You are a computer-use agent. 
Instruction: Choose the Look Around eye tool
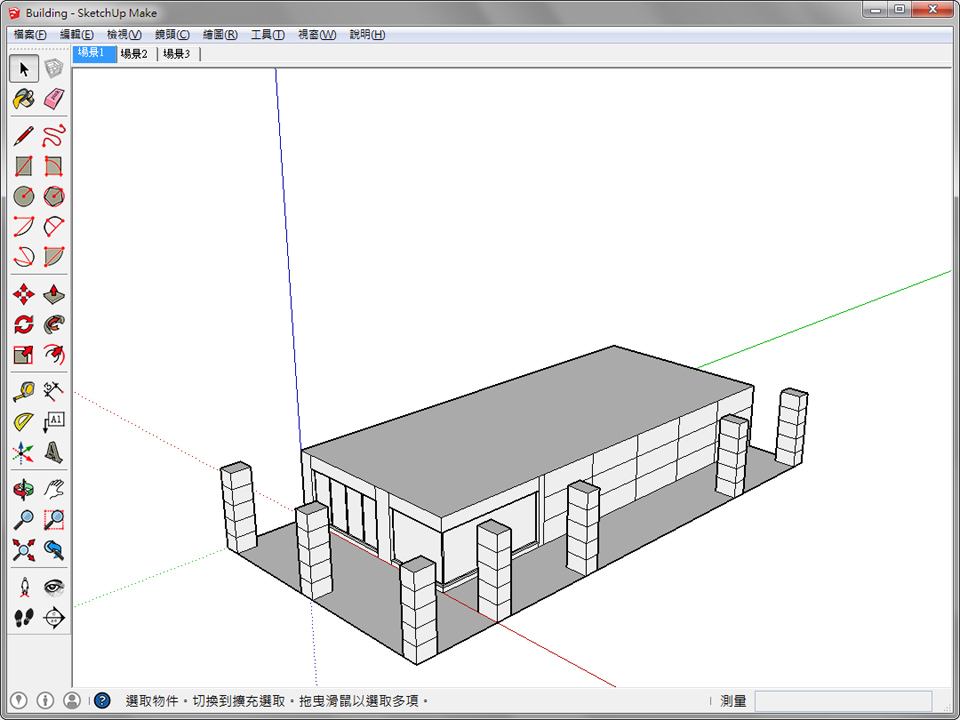54,588
